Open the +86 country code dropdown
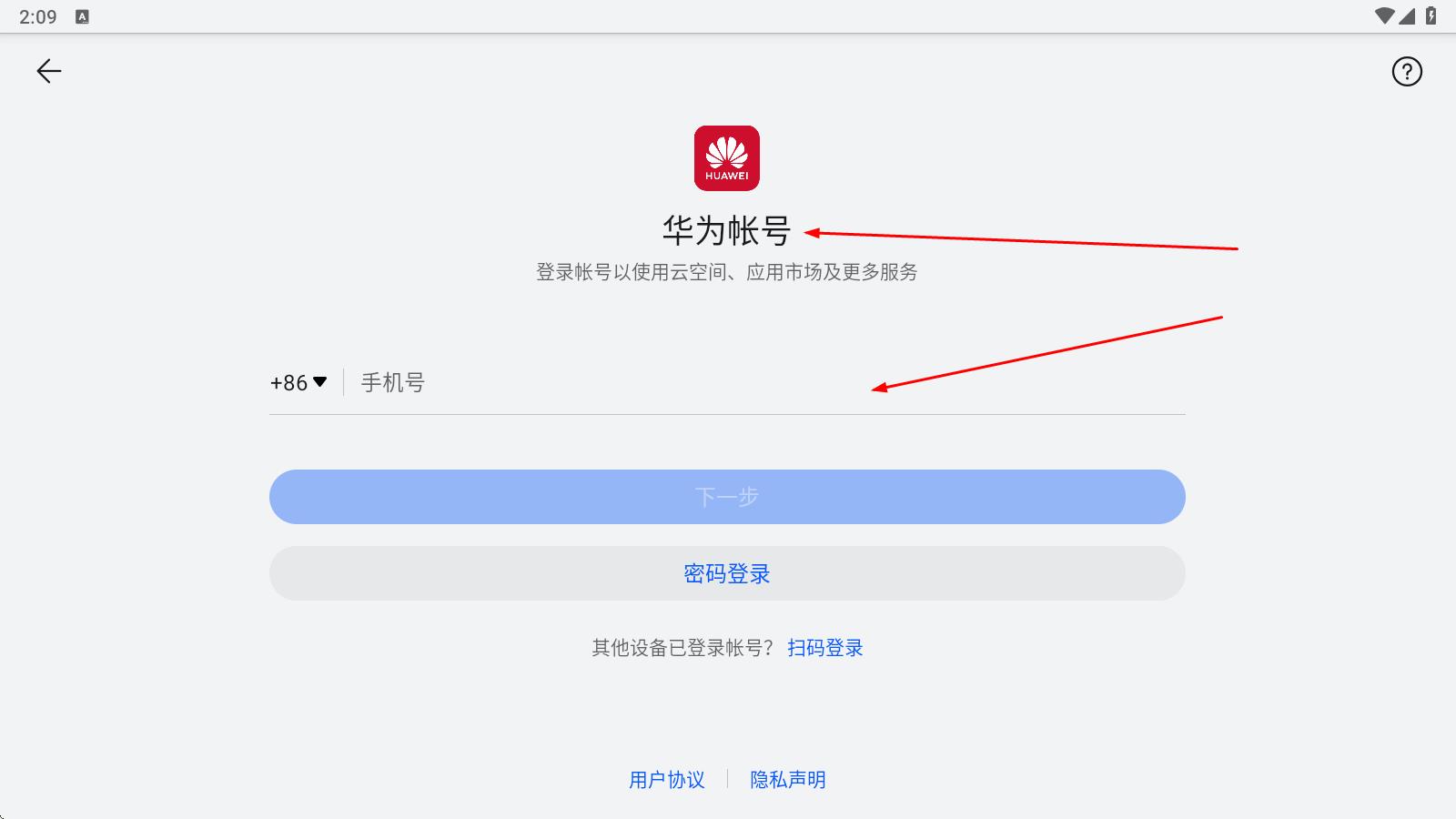 click(298, 382)
